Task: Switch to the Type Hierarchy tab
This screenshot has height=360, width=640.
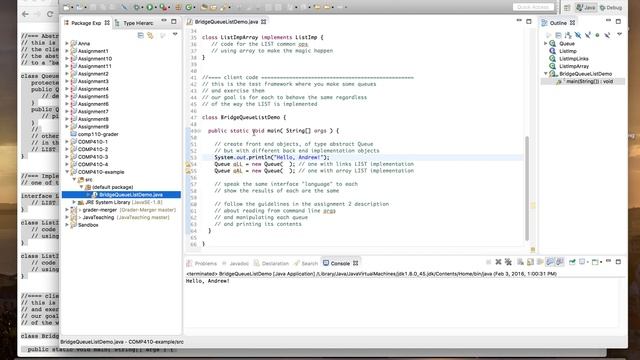Action: [x=134, y=23]
